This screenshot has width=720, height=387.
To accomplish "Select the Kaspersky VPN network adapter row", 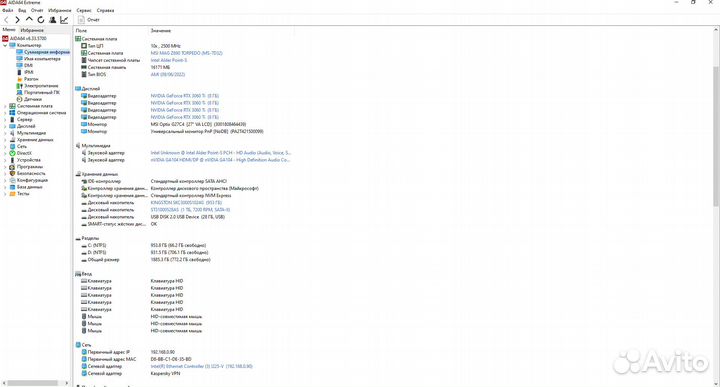I will 130,374.
